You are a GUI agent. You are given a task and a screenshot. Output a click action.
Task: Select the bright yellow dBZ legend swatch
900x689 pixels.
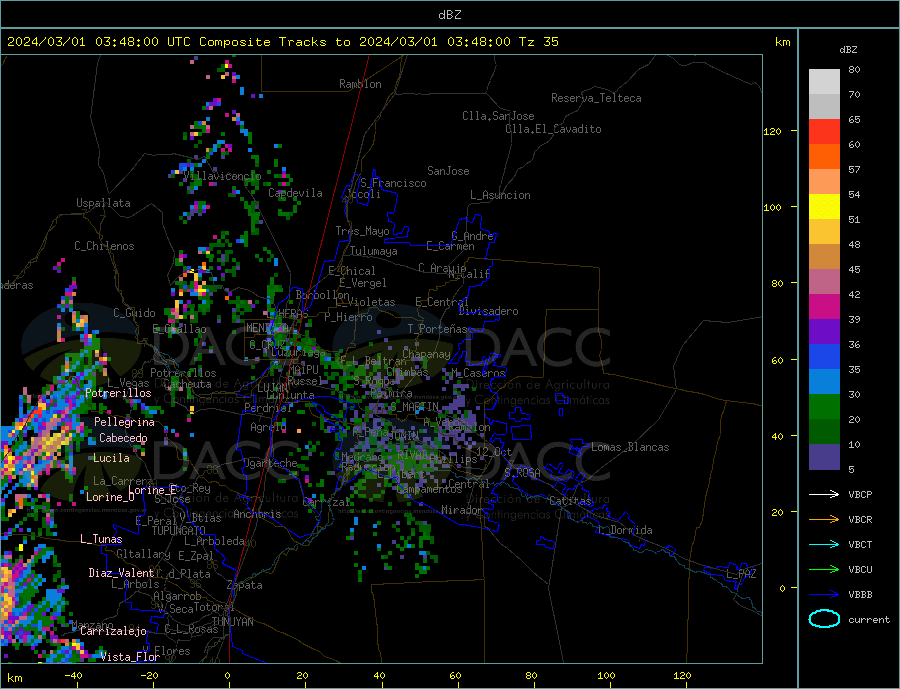[824, 207]
